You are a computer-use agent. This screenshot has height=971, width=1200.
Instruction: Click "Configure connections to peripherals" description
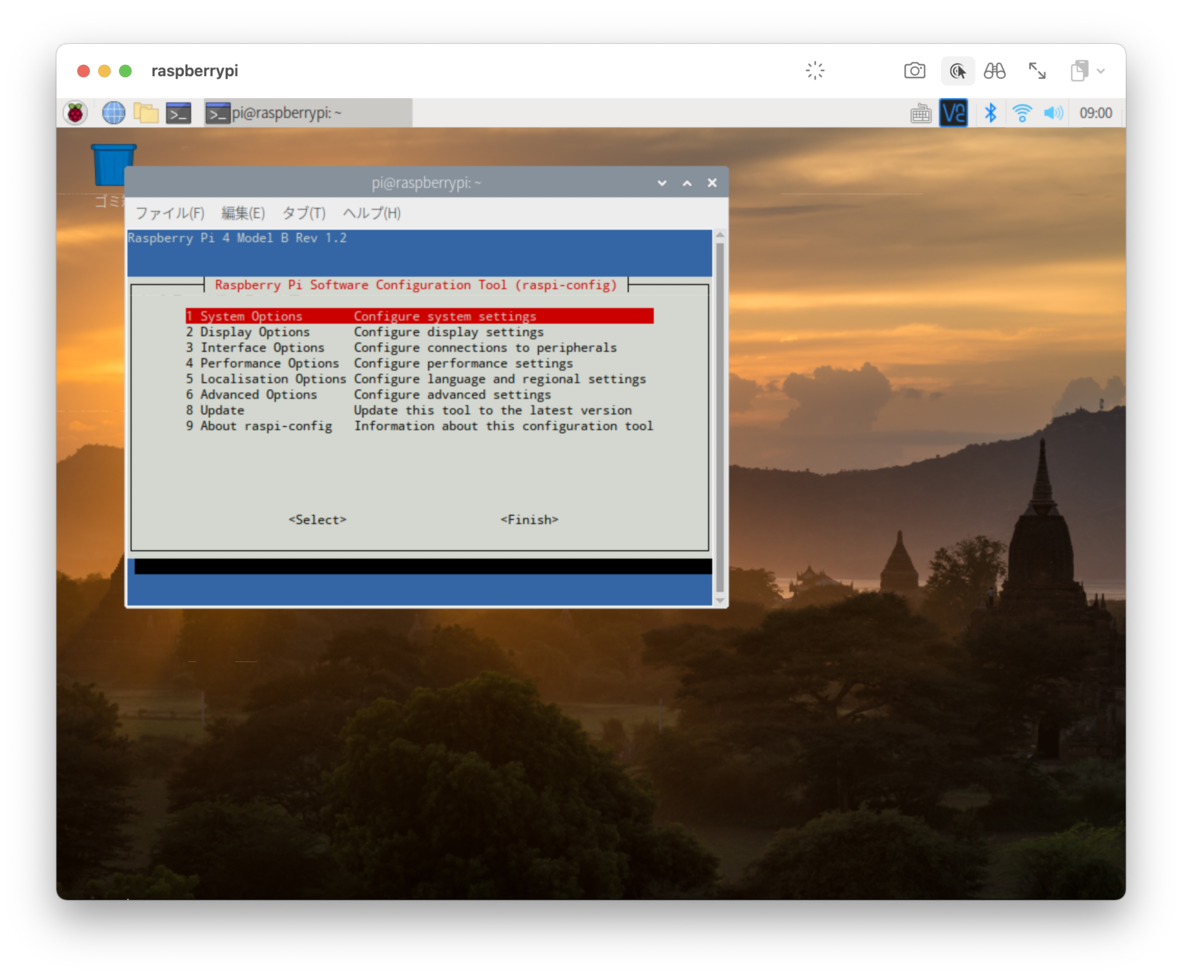(x=486, y=348)
